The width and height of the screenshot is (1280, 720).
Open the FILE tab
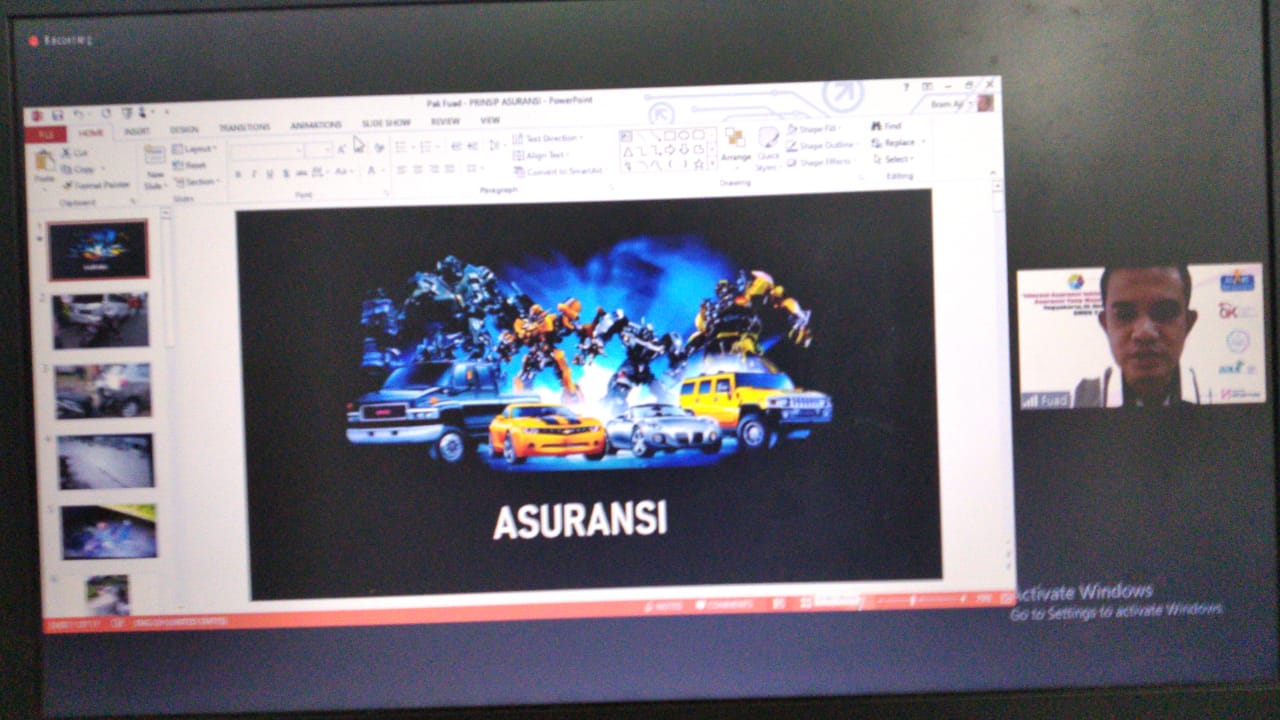[x=45, y=134]
